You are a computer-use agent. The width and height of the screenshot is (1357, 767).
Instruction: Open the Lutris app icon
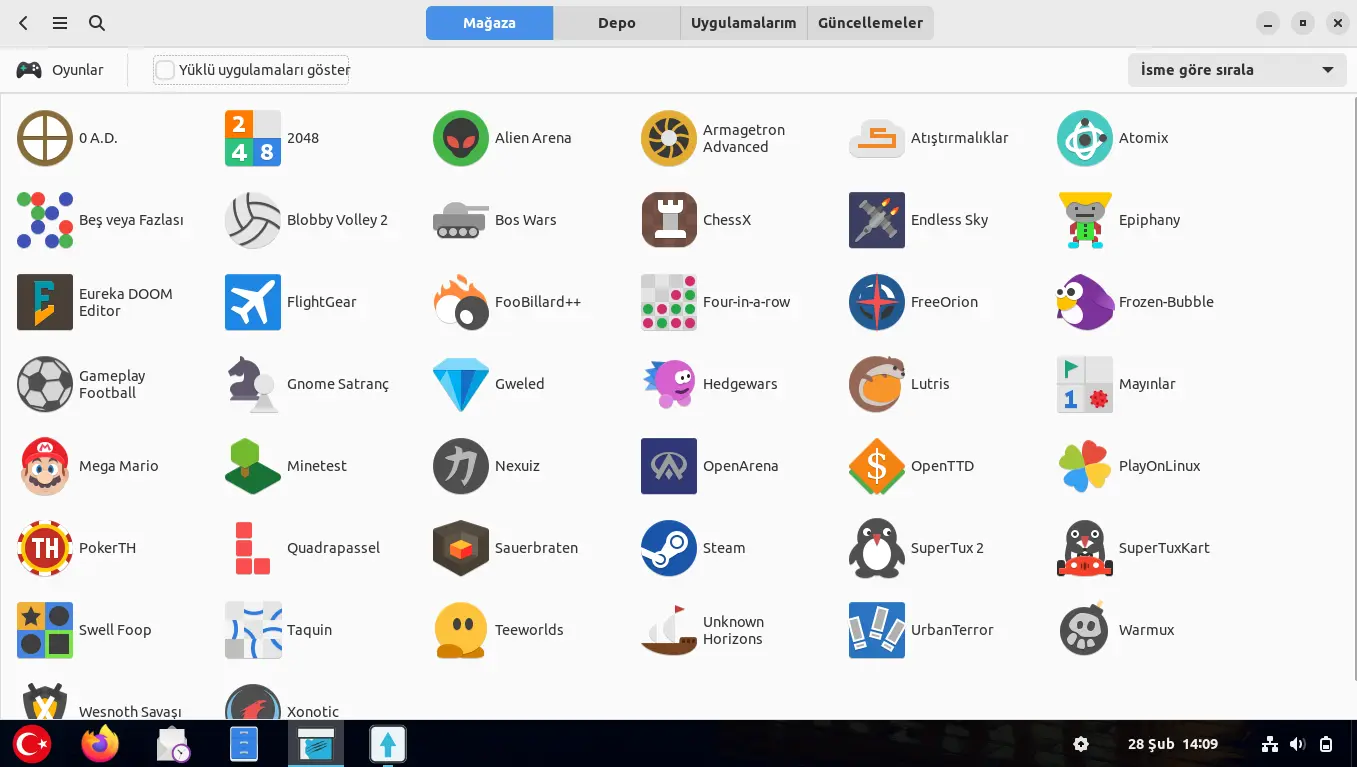pos(877,384)
